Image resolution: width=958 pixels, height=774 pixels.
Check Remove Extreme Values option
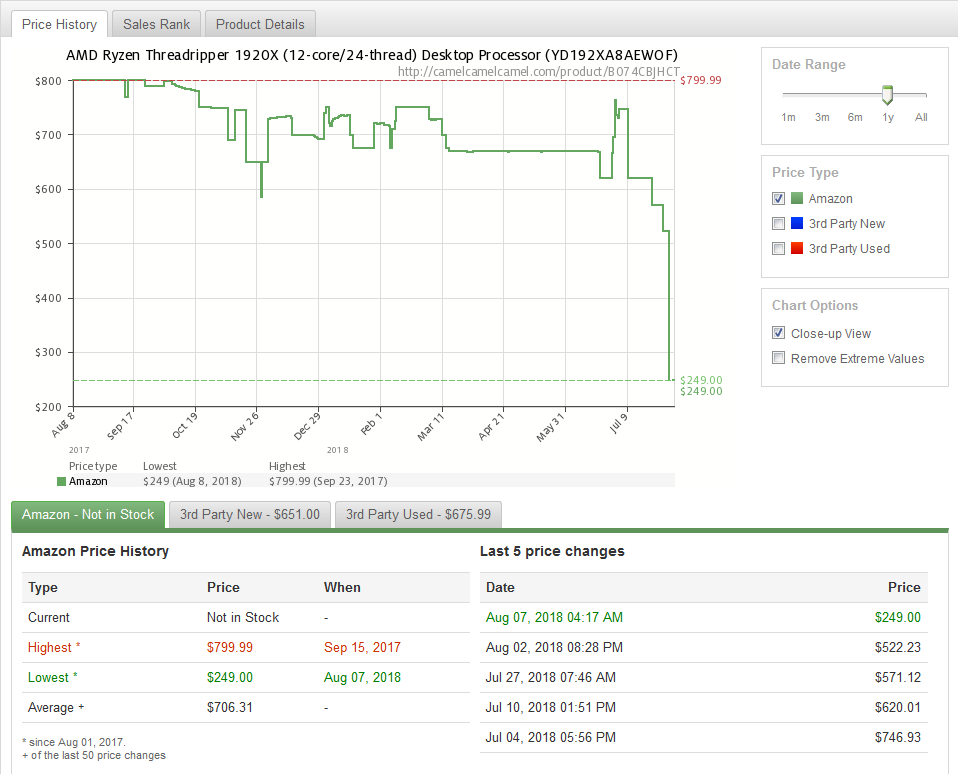778,358
